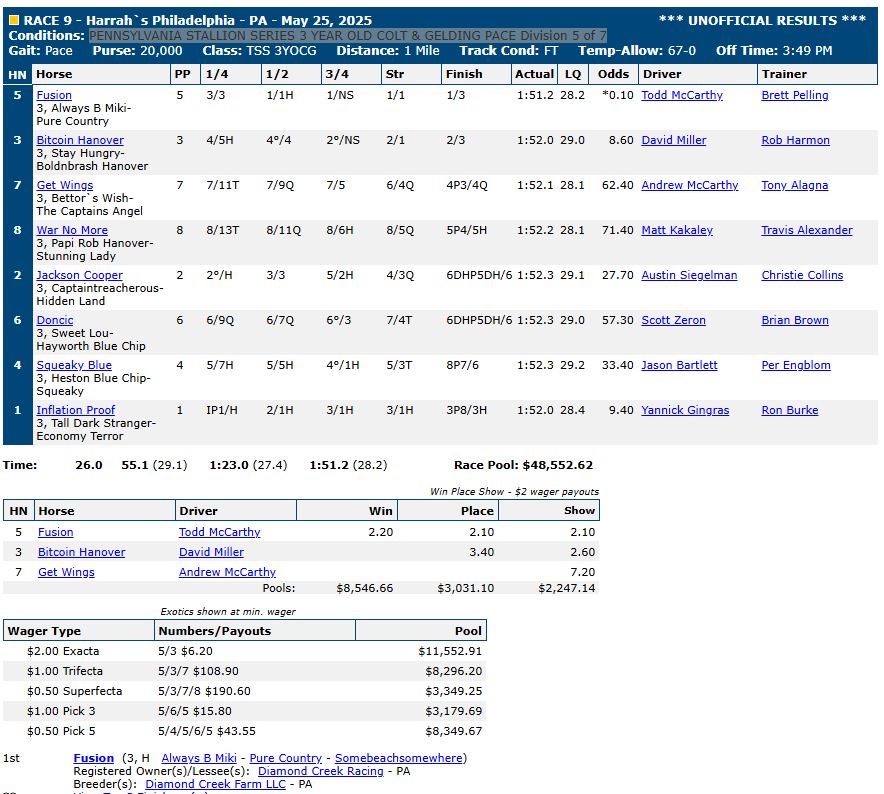Click the yellow square icon beside RACE 9
This screenshot has width=884, height=794.
[14, 21]
